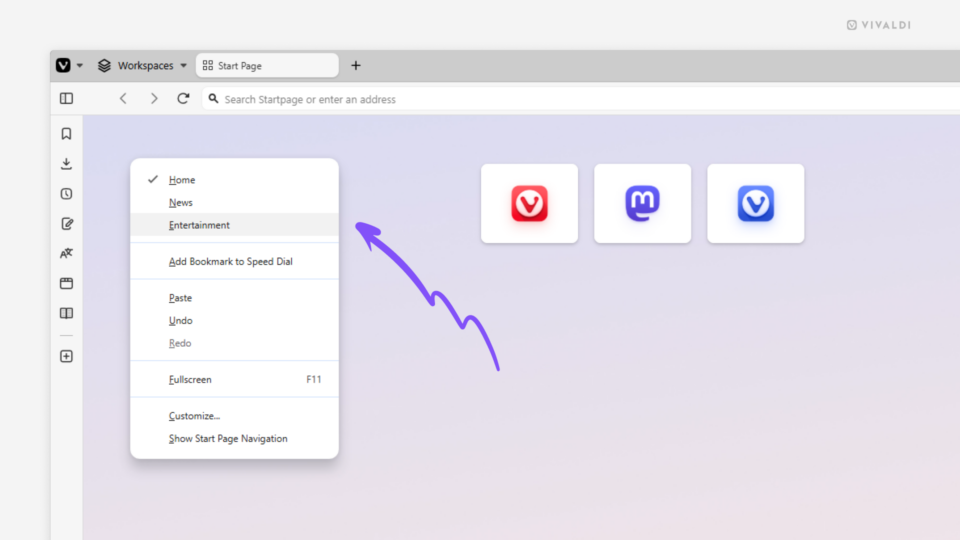960x540 pixels.
Task: Click the magnifier icon in address bar
Action: pyautogui.click(x=213, y=99)
